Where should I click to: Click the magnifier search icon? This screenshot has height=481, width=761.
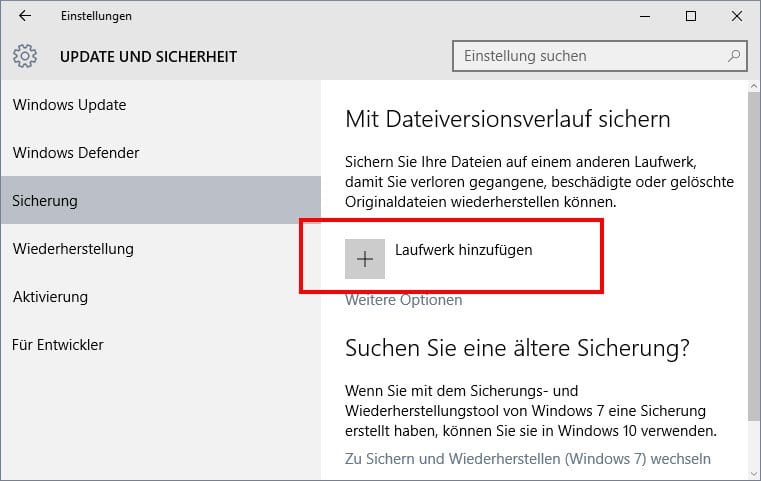tap(734, 56)
